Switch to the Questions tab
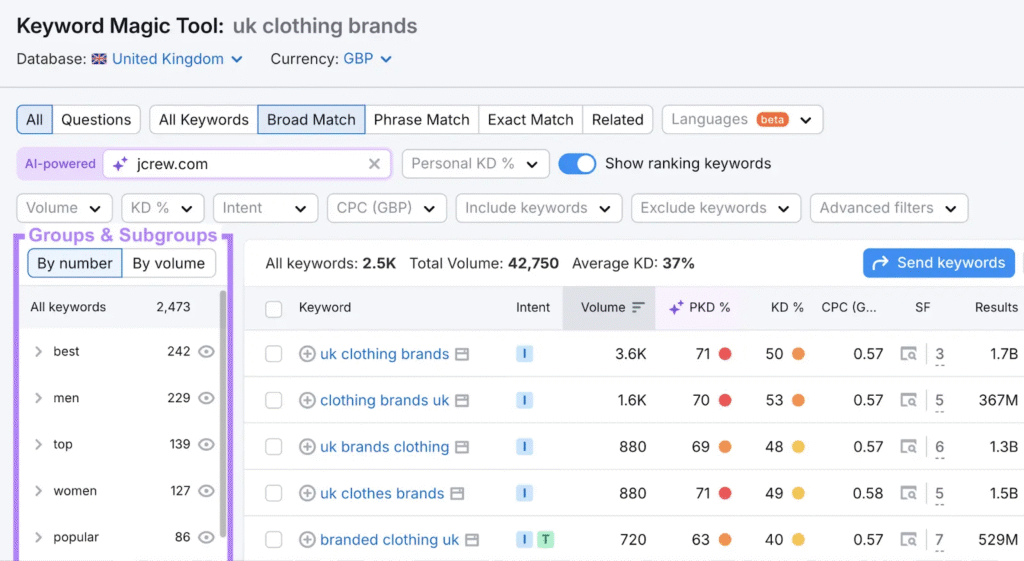 [x=96, y=120]
